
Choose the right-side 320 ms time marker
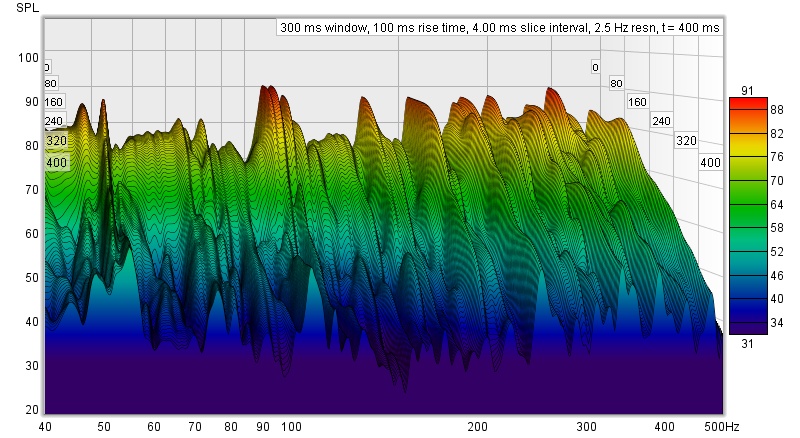click(686, 141)
